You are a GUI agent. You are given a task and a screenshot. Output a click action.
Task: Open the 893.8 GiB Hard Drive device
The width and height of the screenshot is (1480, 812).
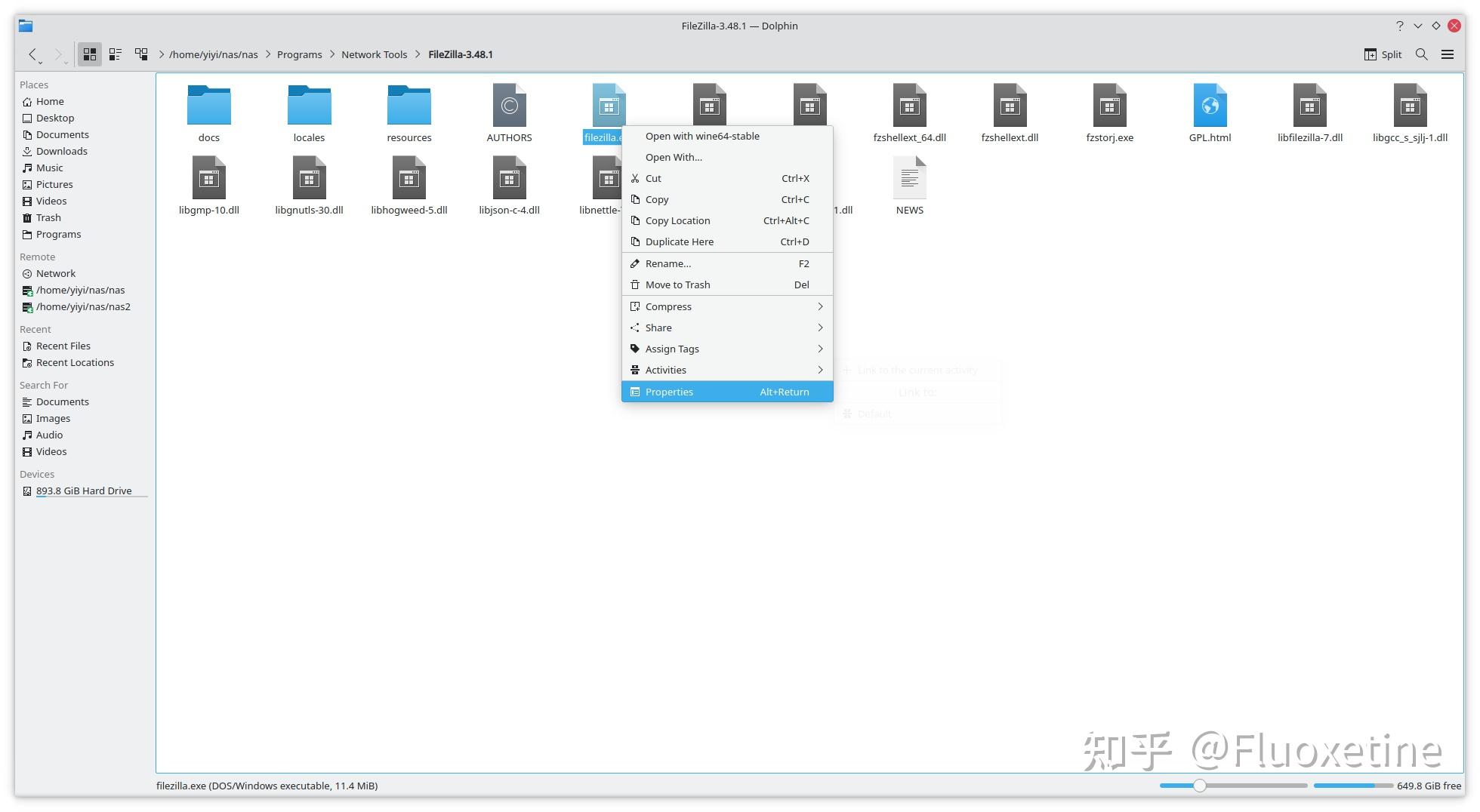coord(83,490)
